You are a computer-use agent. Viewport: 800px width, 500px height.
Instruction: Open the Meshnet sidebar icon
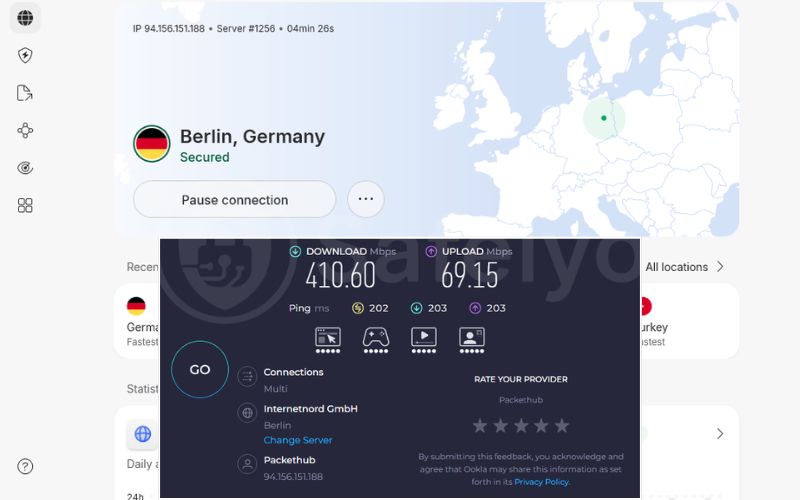click(x=25, y=131)
